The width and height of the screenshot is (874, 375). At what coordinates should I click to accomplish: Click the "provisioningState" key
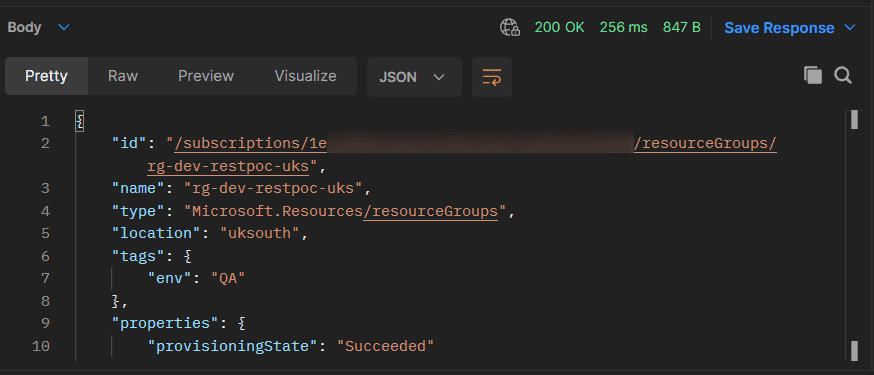pyautogui.click(x=233, y=346)
